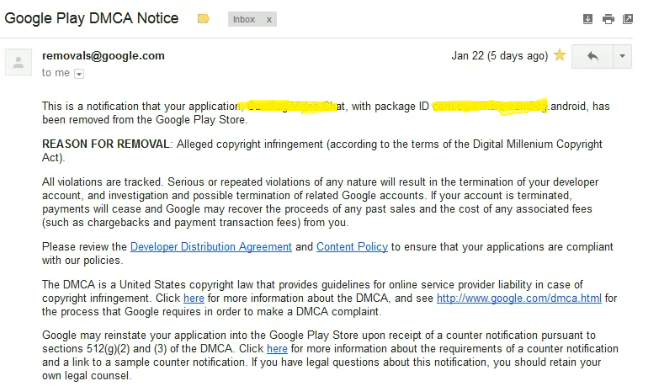
Task: Click the Inbox label tag
Action: (x=244, y=19)
